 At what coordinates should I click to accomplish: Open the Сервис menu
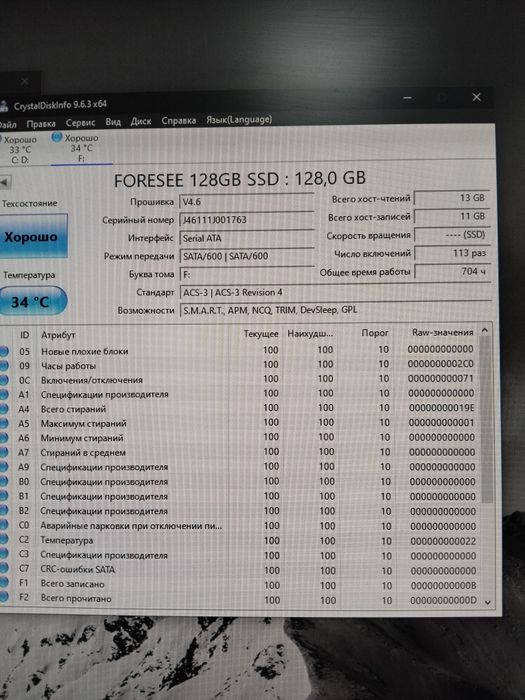(x=80, y=122)
